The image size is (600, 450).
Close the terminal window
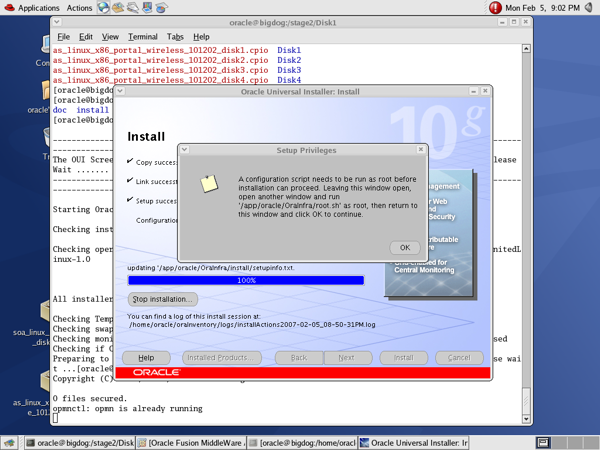point(526,22)
